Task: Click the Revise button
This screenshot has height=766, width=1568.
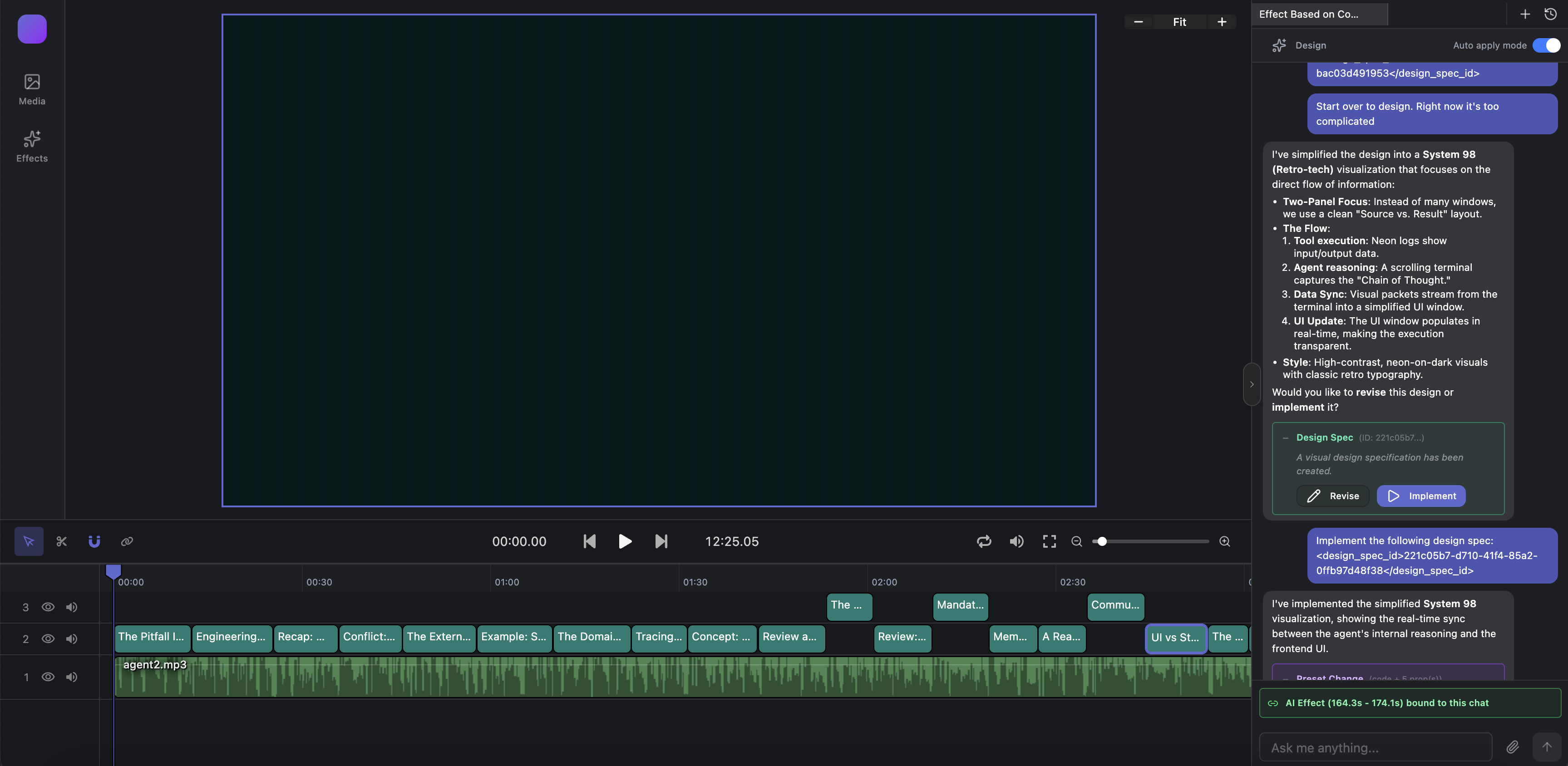Action: [x=1332, y=496]
